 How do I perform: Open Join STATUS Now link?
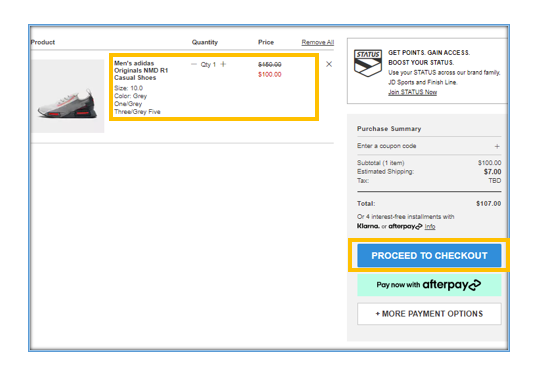coord(412,92)
